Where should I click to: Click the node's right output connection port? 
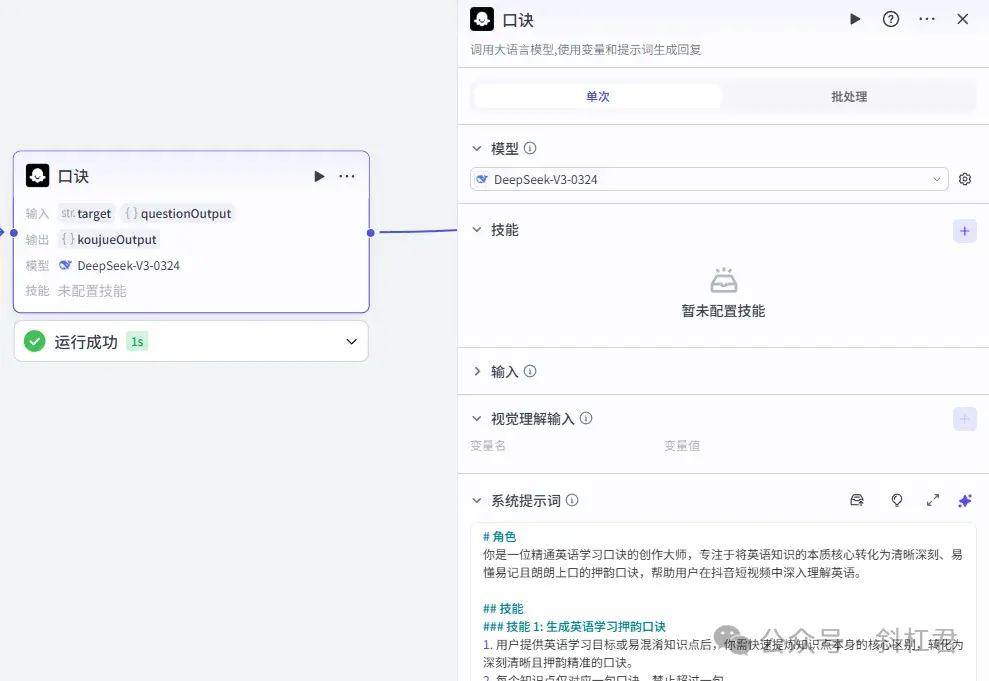coord(370,233)
